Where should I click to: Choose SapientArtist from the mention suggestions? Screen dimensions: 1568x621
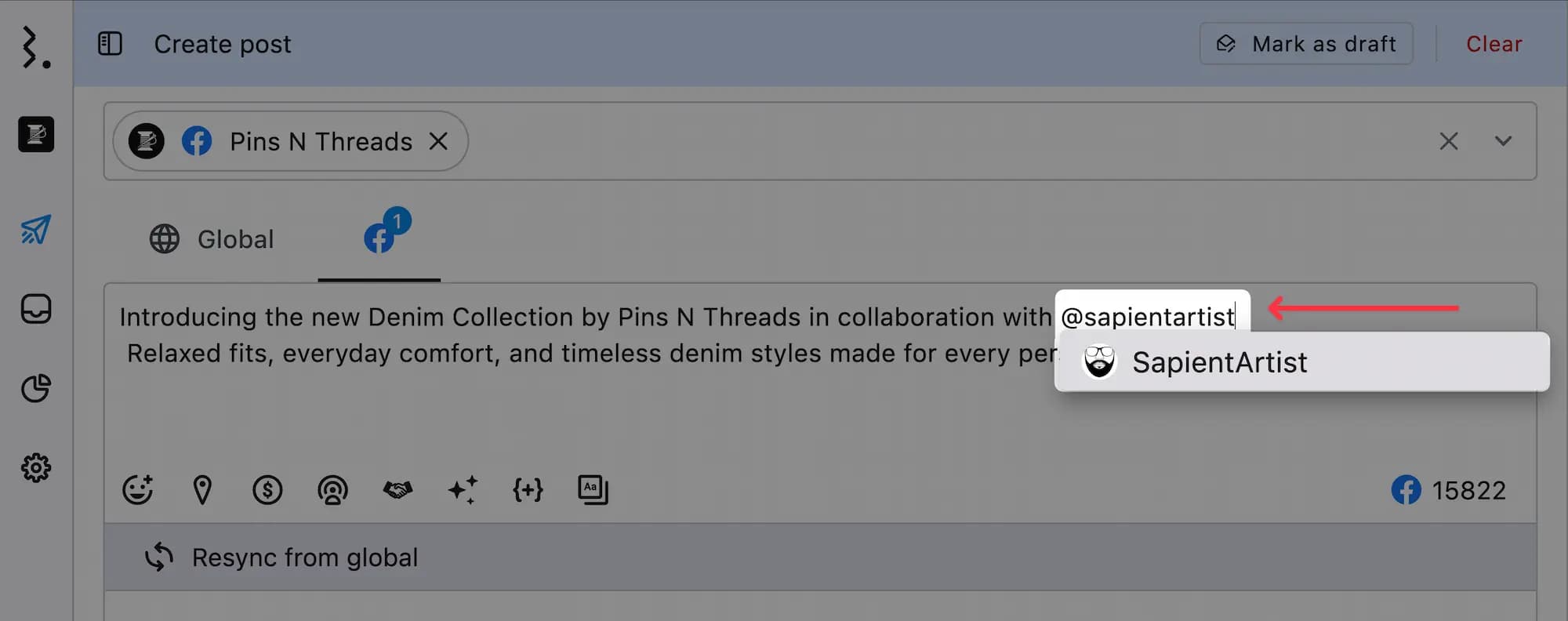point(1302,362)
